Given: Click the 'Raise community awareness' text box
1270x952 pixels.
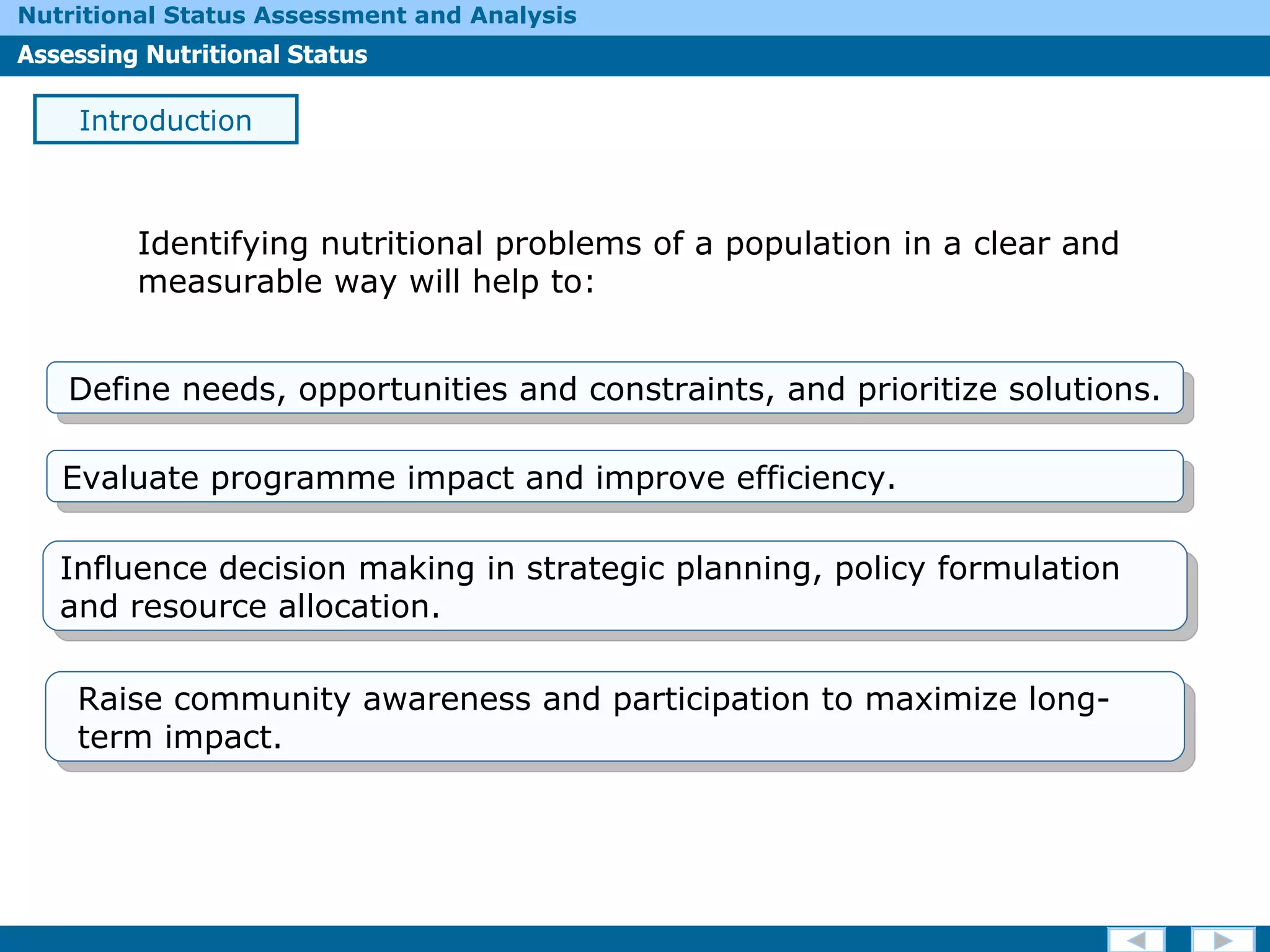Looking at the screenshot, I should coord(615,716).
